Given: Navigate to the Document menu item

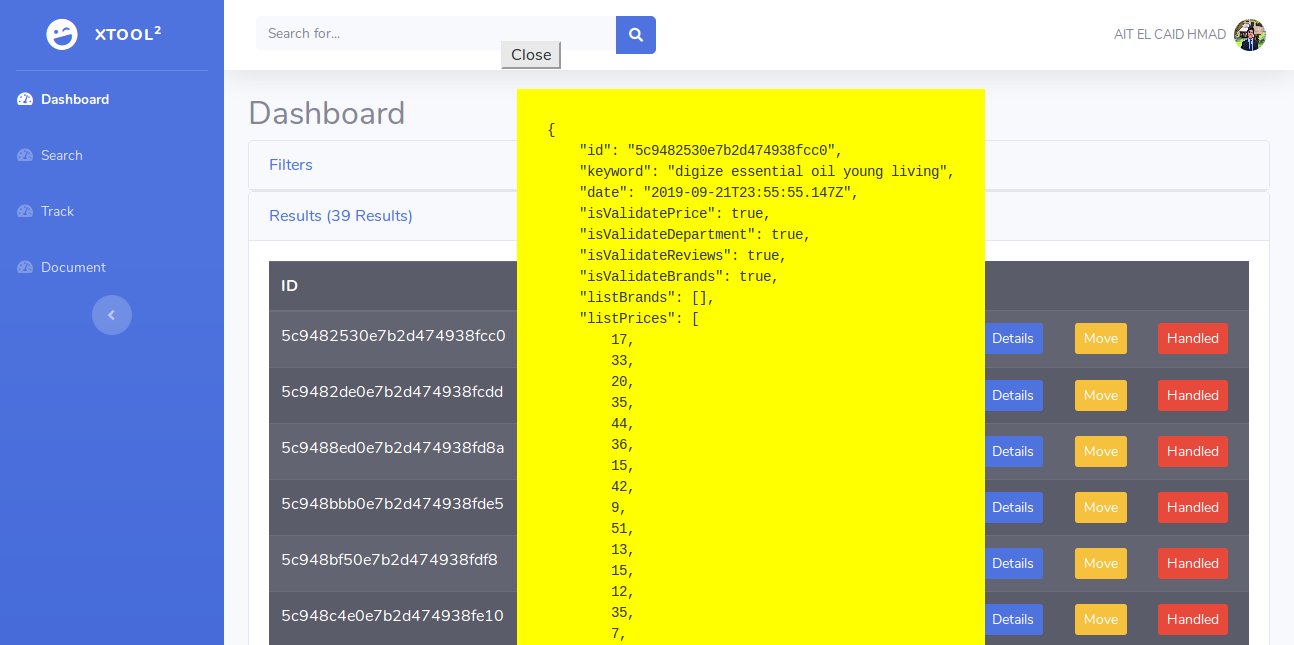Looking at the screenshot, I should 73,267.
